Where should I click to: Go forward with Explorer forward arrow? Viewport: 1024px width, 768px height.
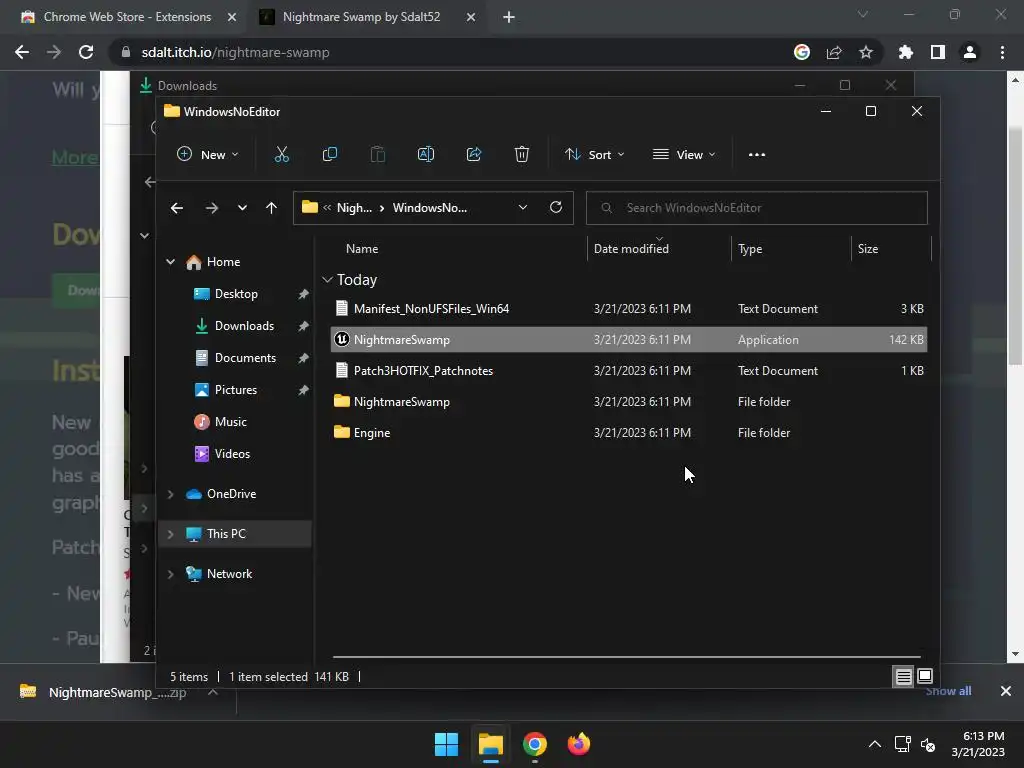tap(212, 208)
